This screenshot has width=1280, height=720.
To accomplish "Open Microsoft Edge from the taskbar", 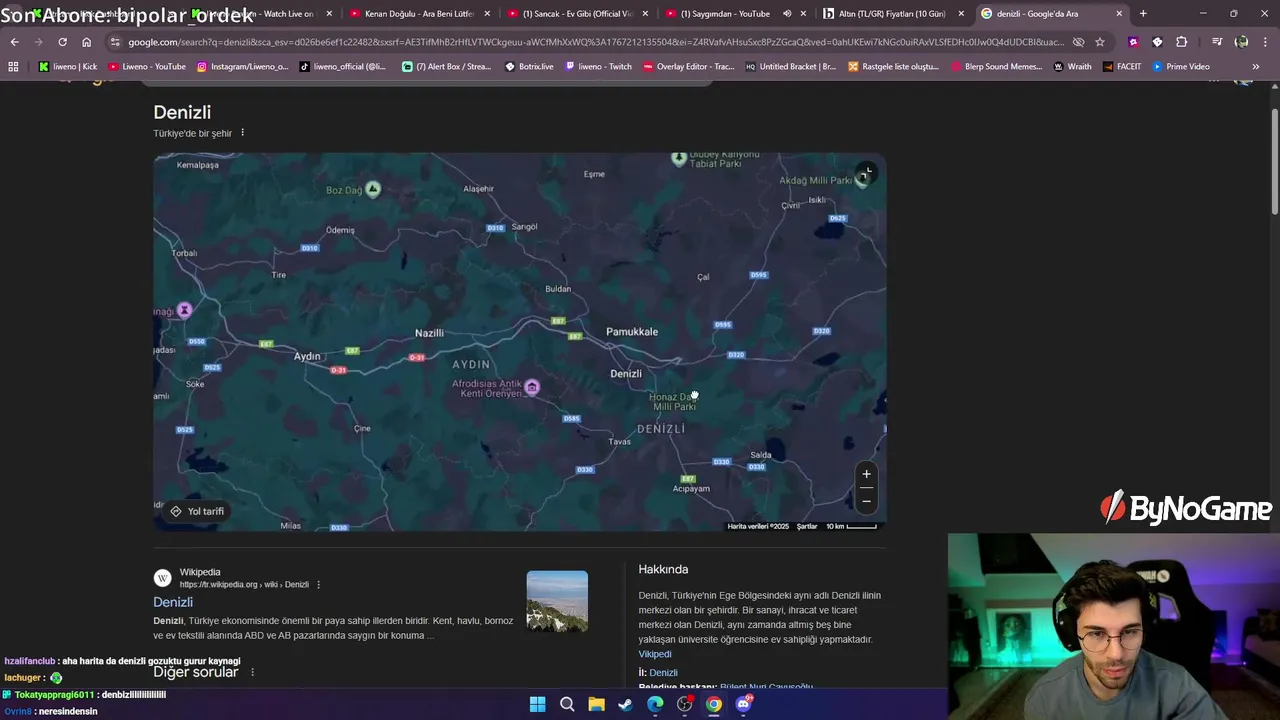I will click(655, 704).
